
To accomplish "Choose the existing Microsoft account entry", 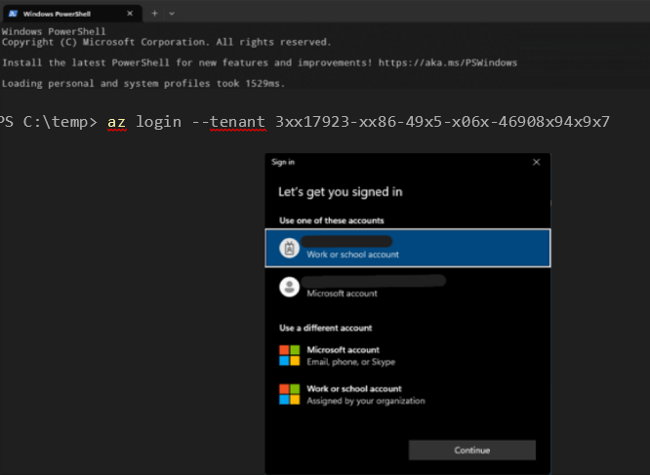I will (x=408, y=287).
